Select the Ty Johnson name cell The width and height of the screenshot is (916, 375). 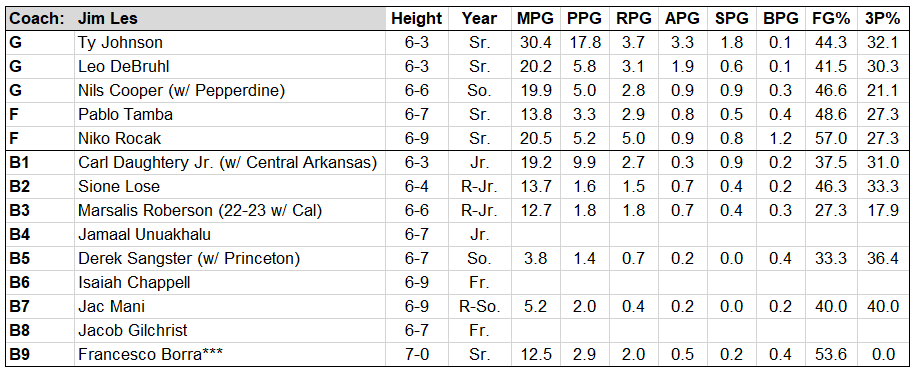[x=230, y=43]
